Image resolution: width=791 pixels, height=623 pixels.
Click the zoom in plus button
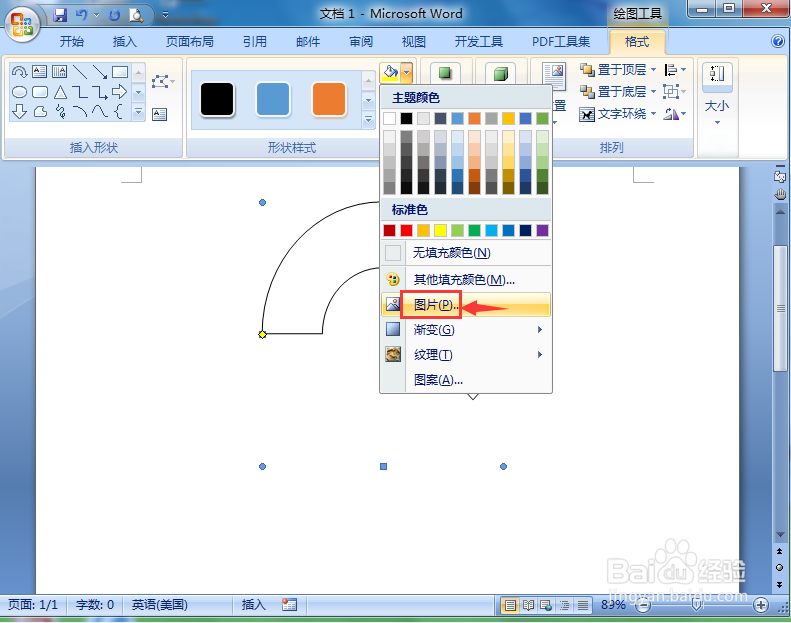761,605
